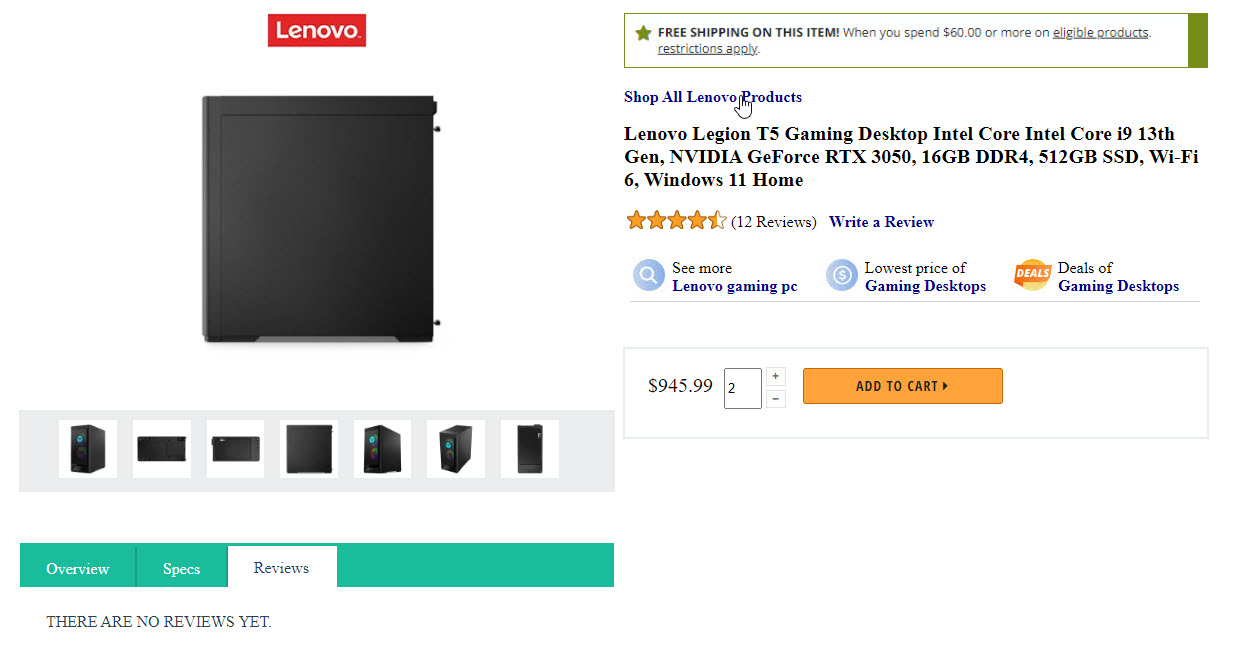Click the green free shipping star icon

[x=643, y=33]
